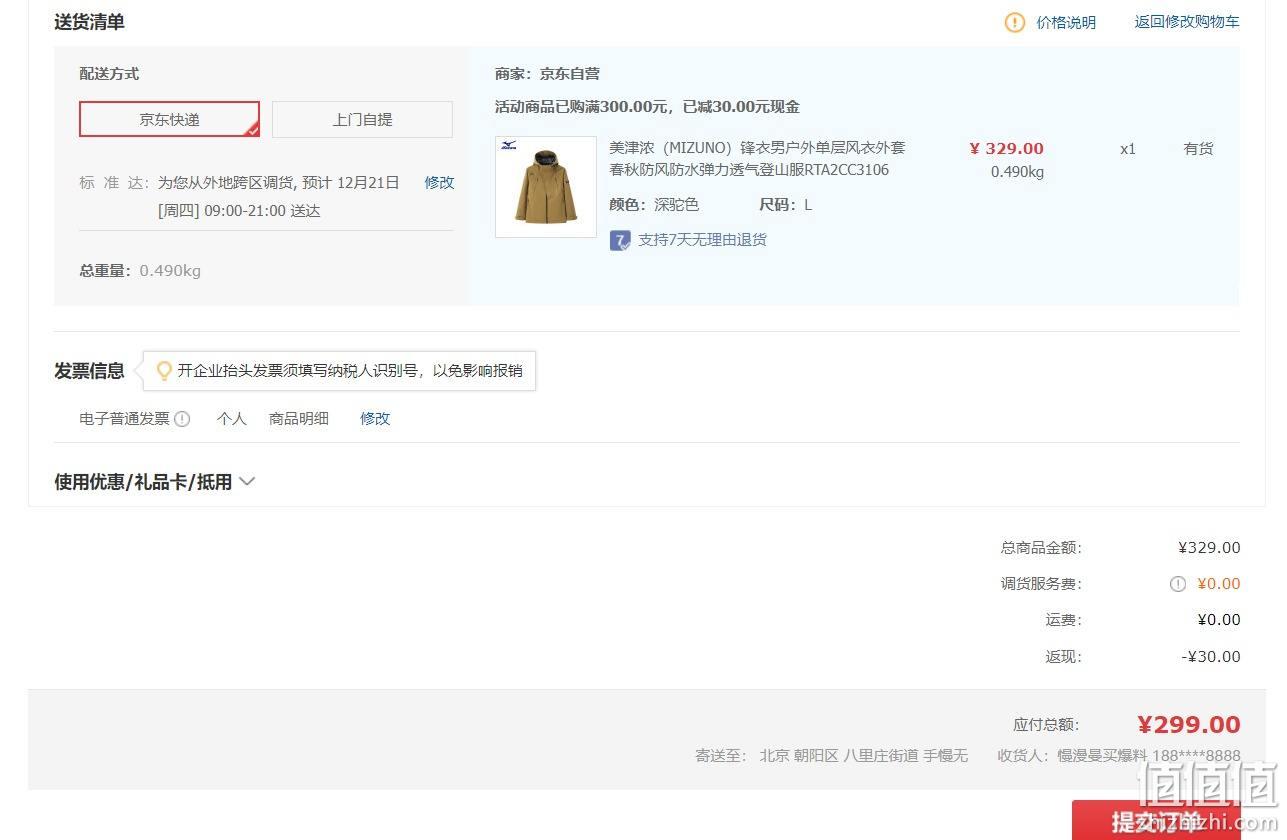Expand 使用优惠/礼品卡/抵用 section chevron
1287x840 pixels.
(x=247, y=482)
